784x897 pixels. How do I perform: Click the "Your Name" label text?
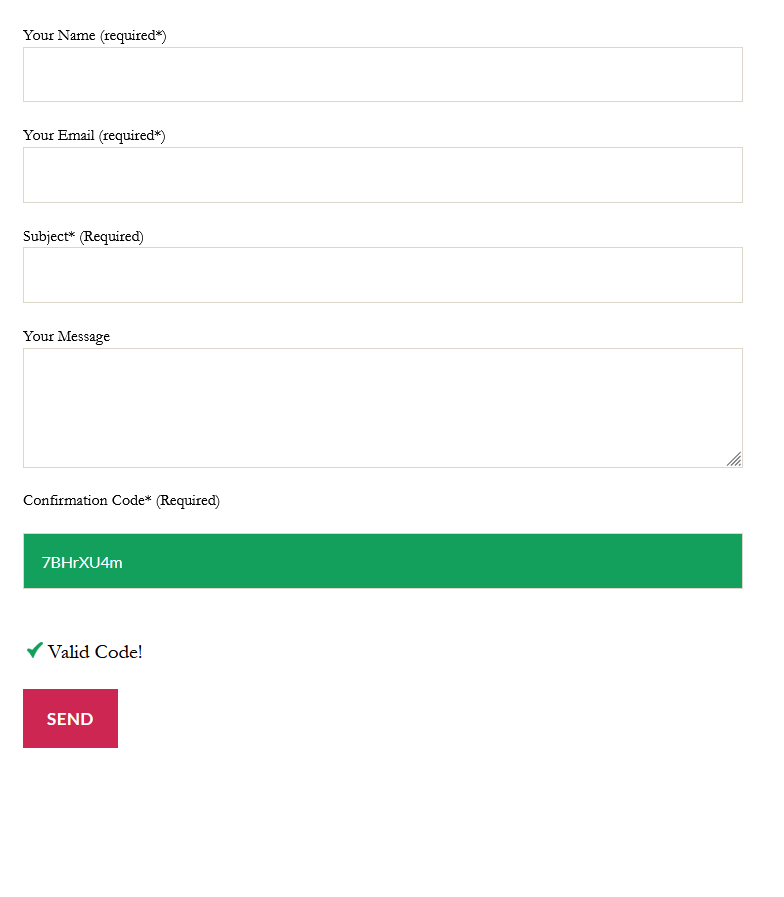pos(59,36)
